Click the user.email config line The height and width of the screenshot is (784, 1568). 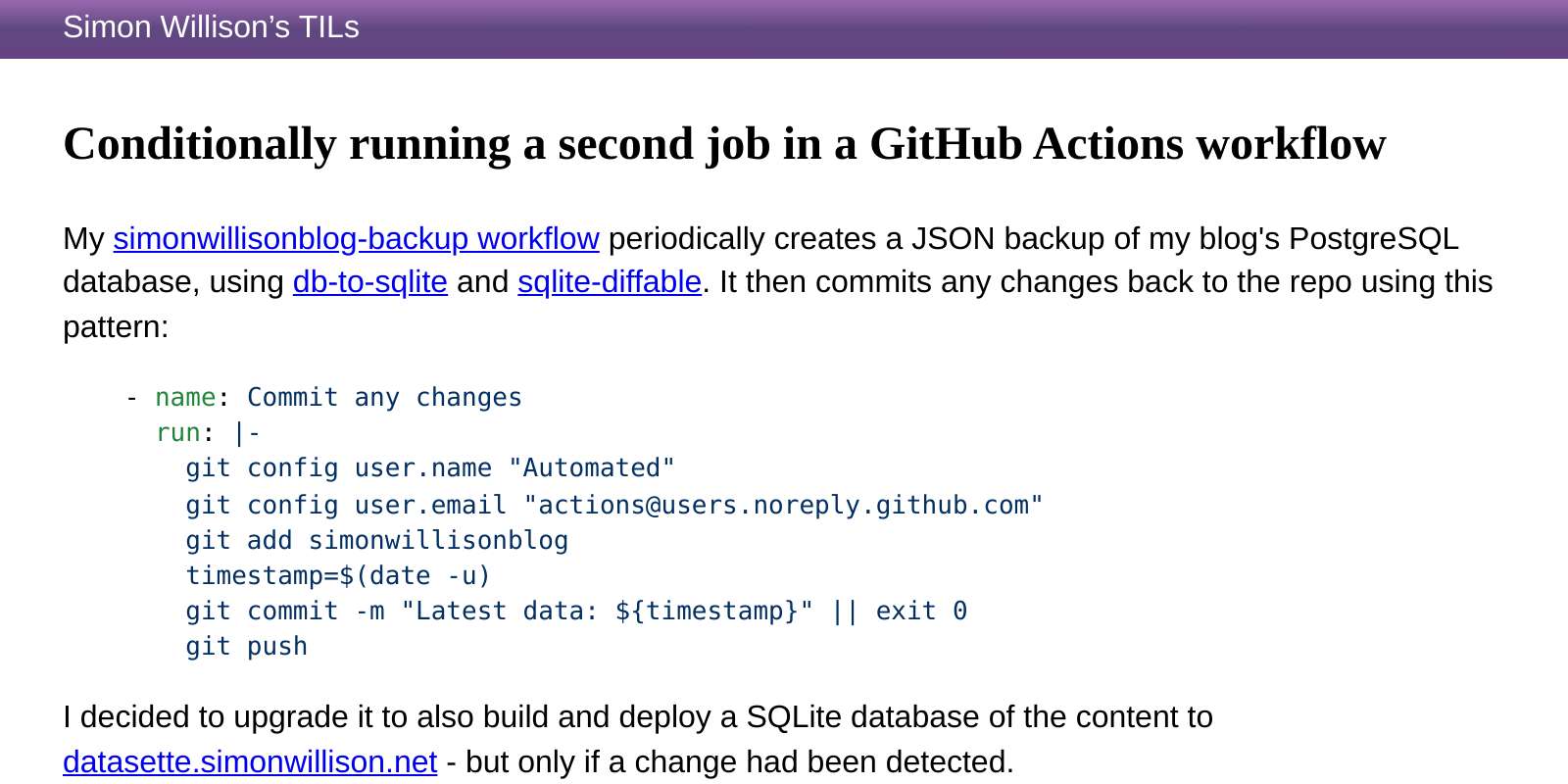(x=614, y=505)
